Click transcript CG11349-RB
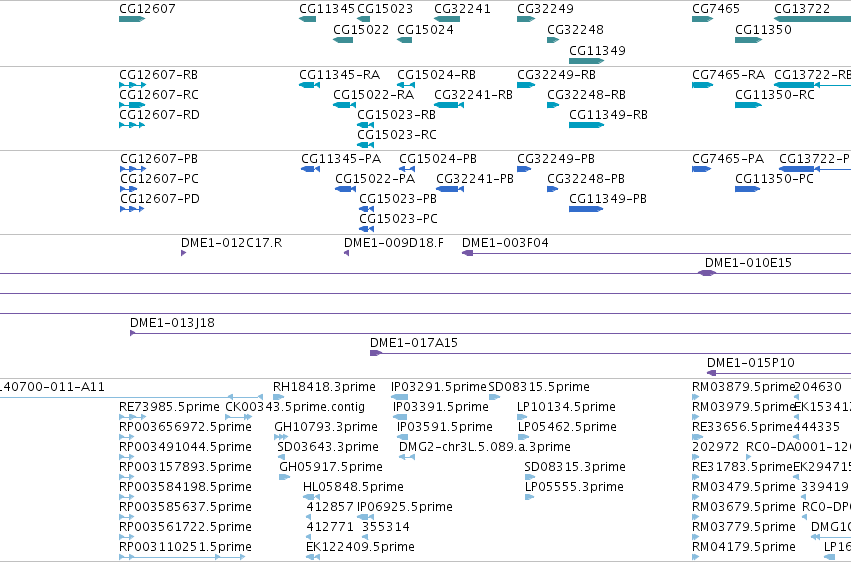 point(587,125)
